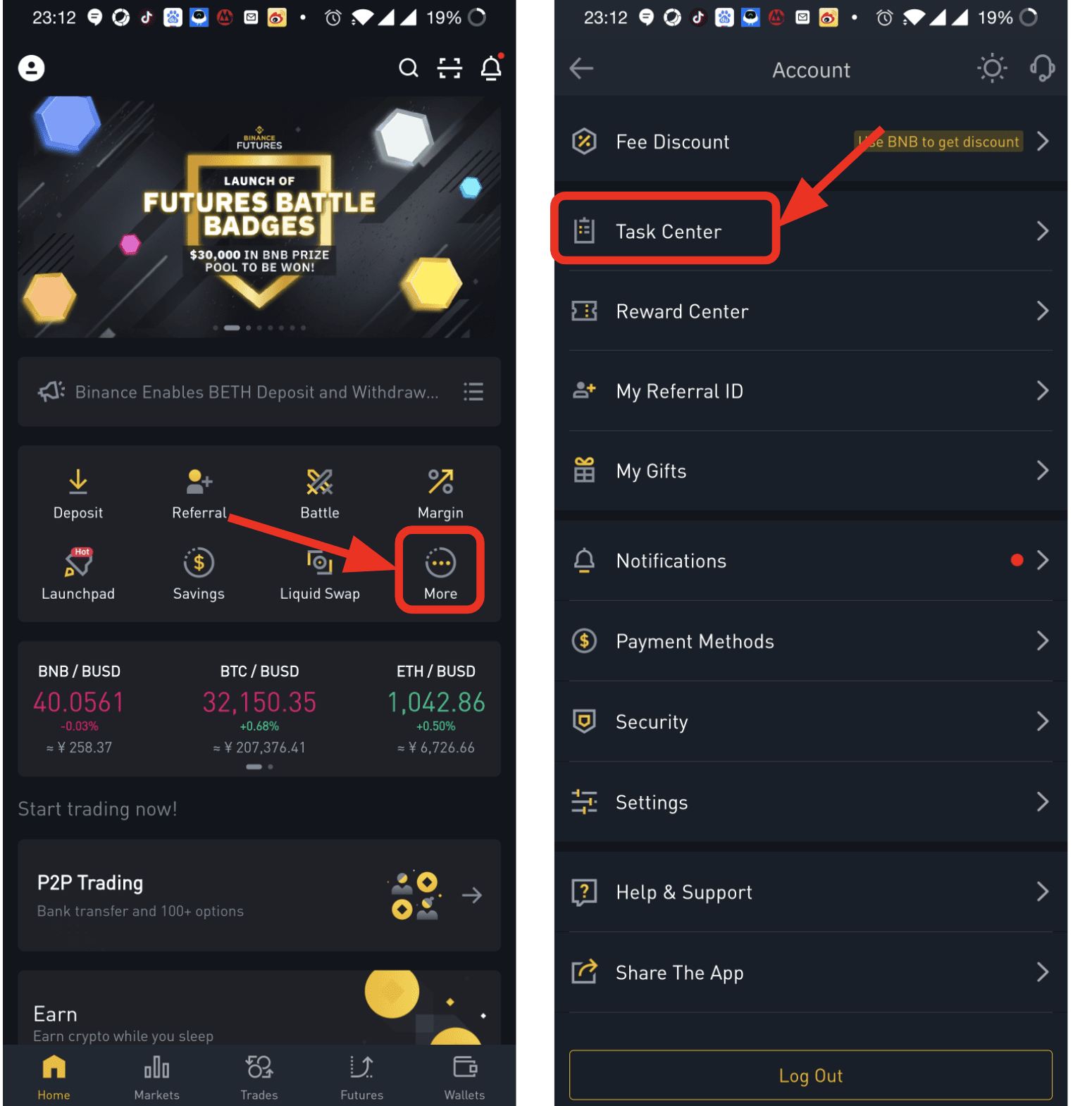Open the Battle swords icon
Viewport: 1092px width, 1106px height.
[320, 482]
